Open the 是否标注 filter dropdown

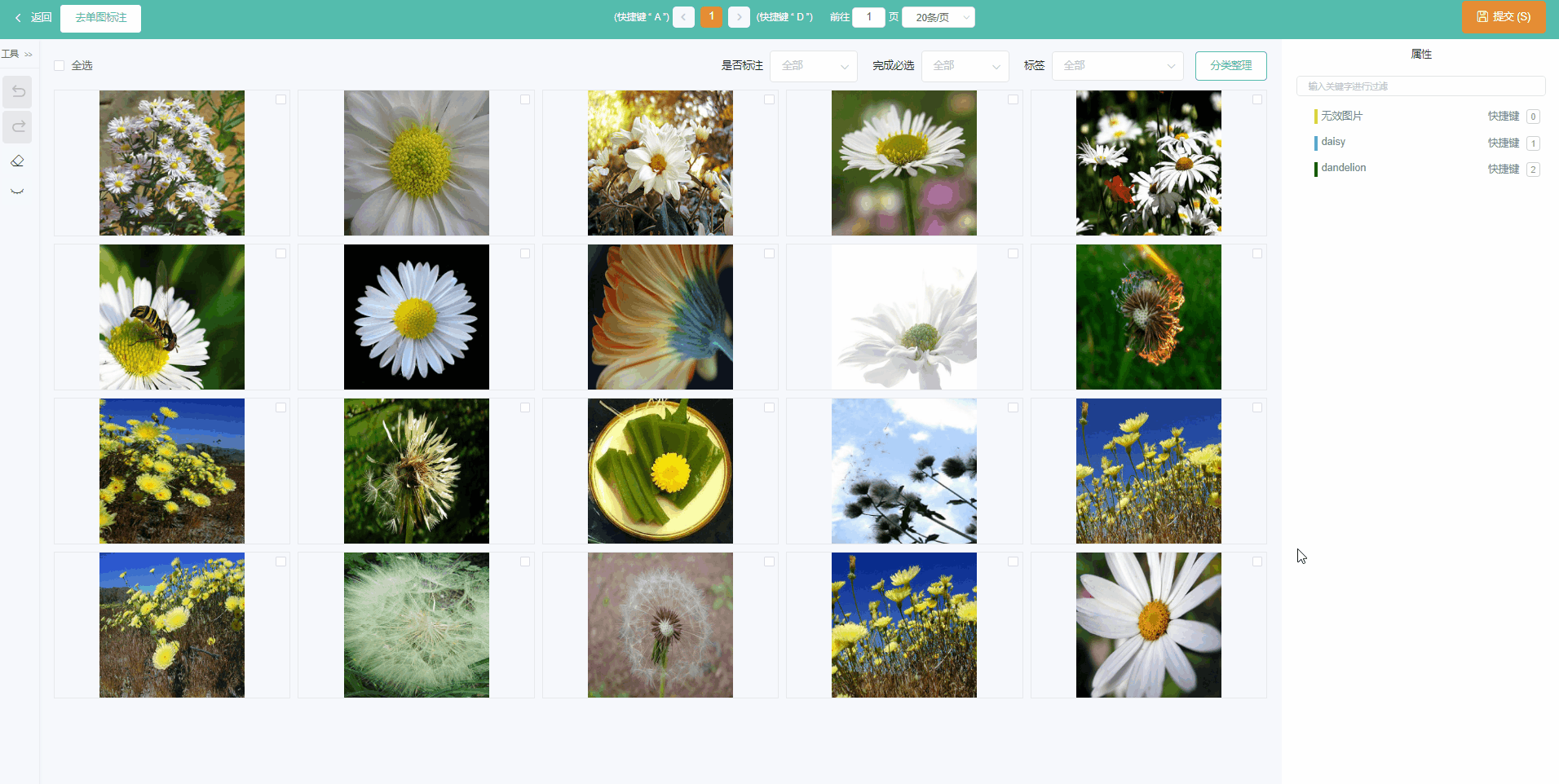tap(813, 66)
